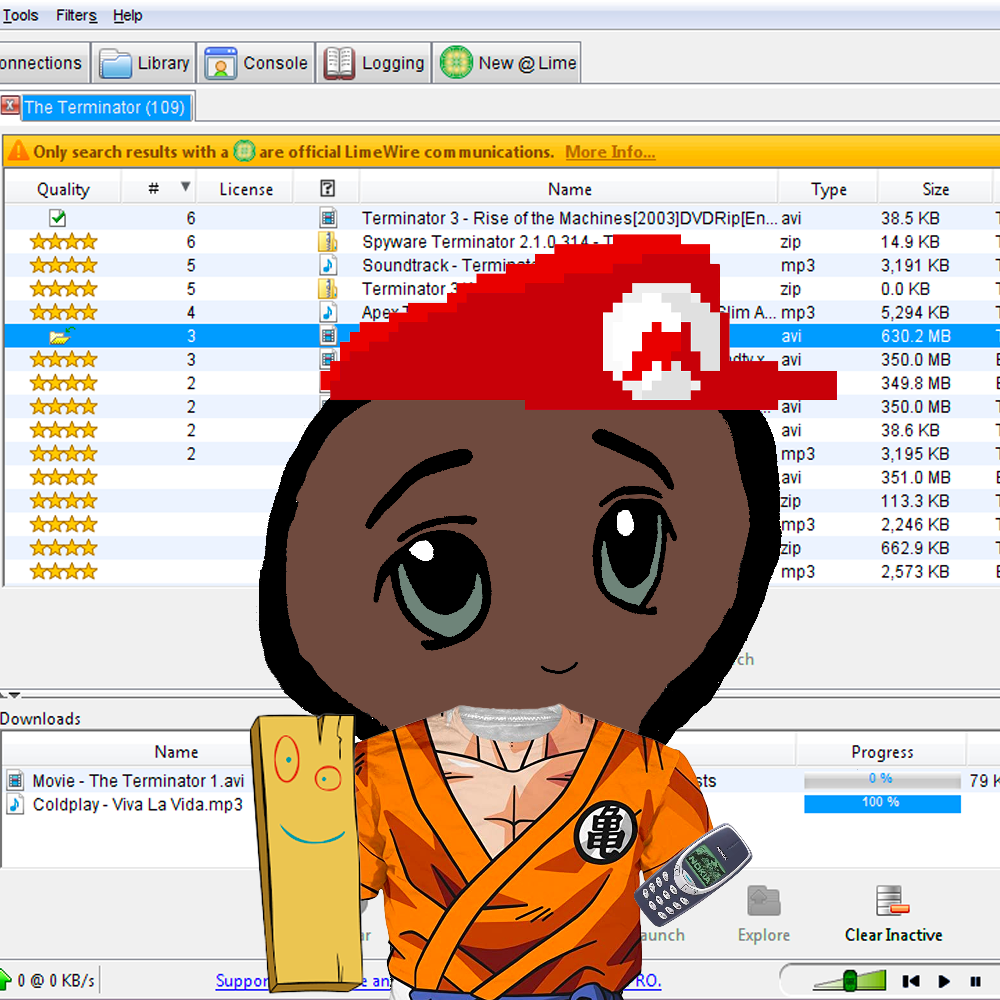The image size is (1000, 1000).
Task: Click the zip icon in the 0.0 KB row
Action: pos(328,289)
